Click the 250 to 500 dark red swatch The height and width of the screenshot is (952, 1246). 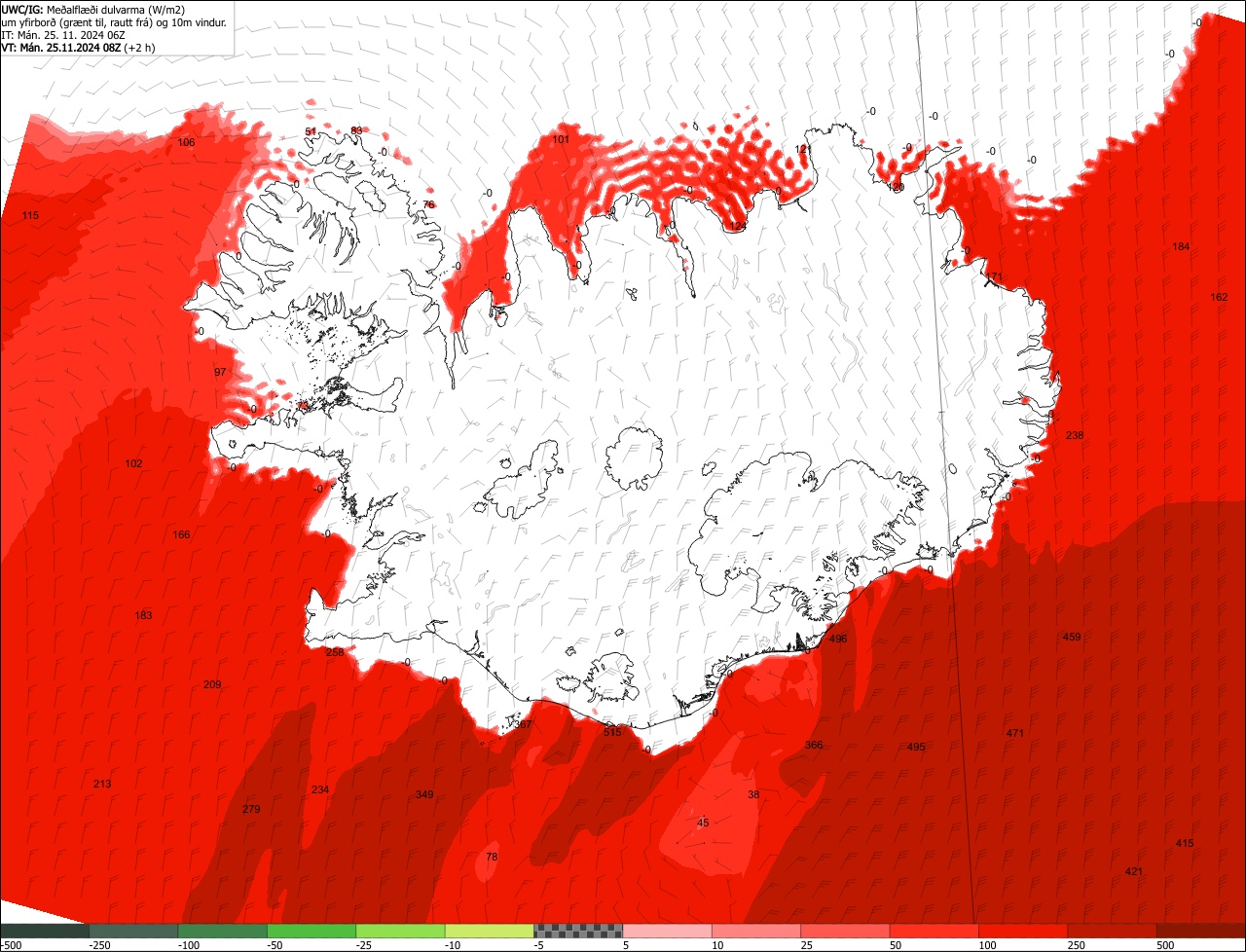coord(1112,931)
